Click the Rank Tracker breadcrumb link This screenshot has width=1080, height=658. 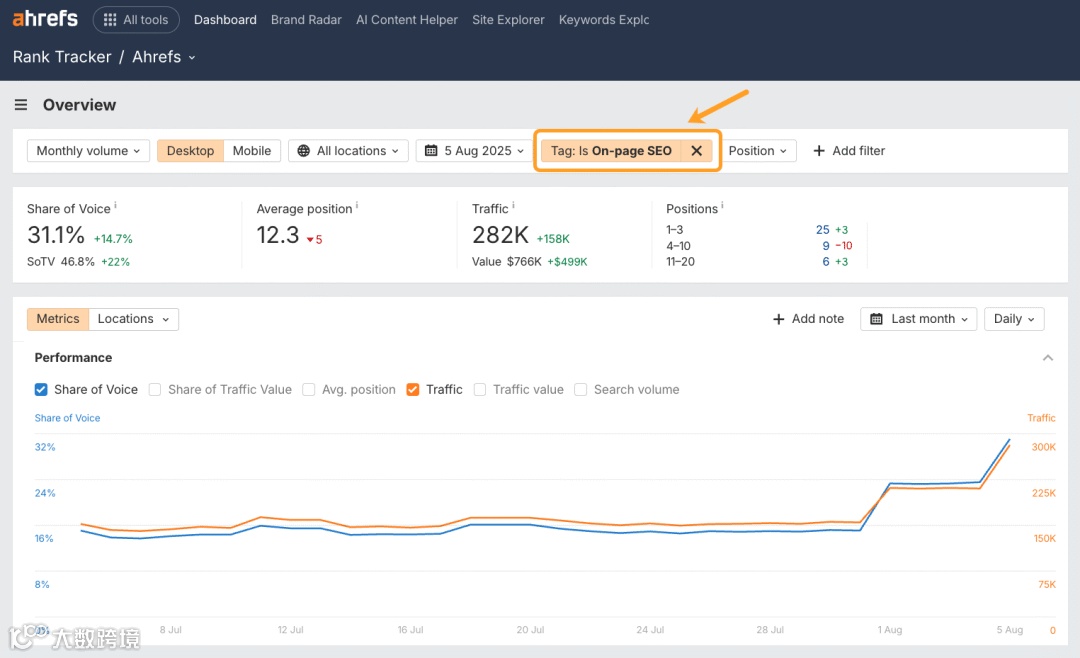(x=61, y=57)
